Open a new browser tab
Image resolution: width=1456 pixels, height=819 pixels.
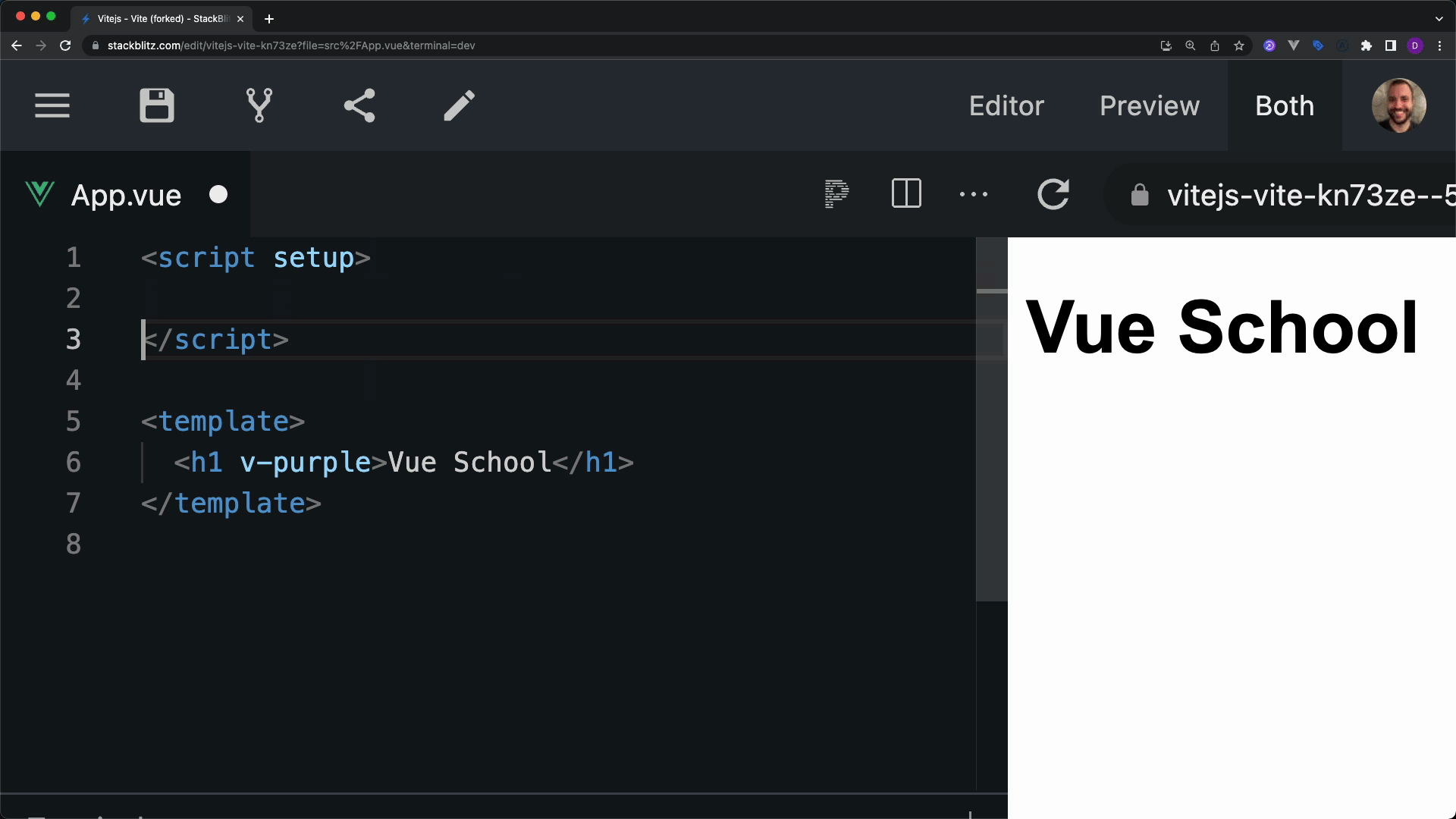[269, 19]
